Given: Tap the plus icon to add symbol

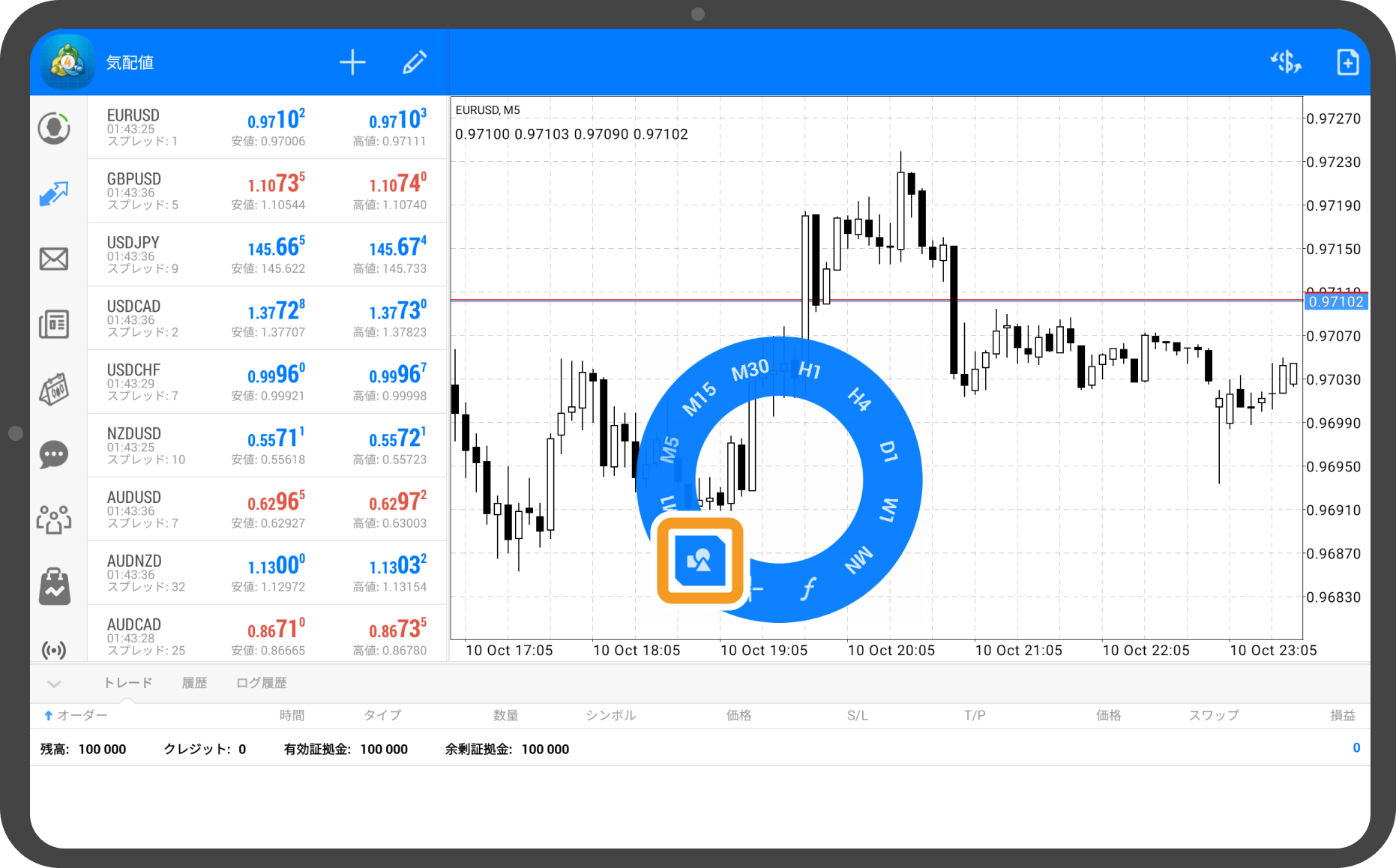Looking at the screenshot, I should [x=352, y=62].
